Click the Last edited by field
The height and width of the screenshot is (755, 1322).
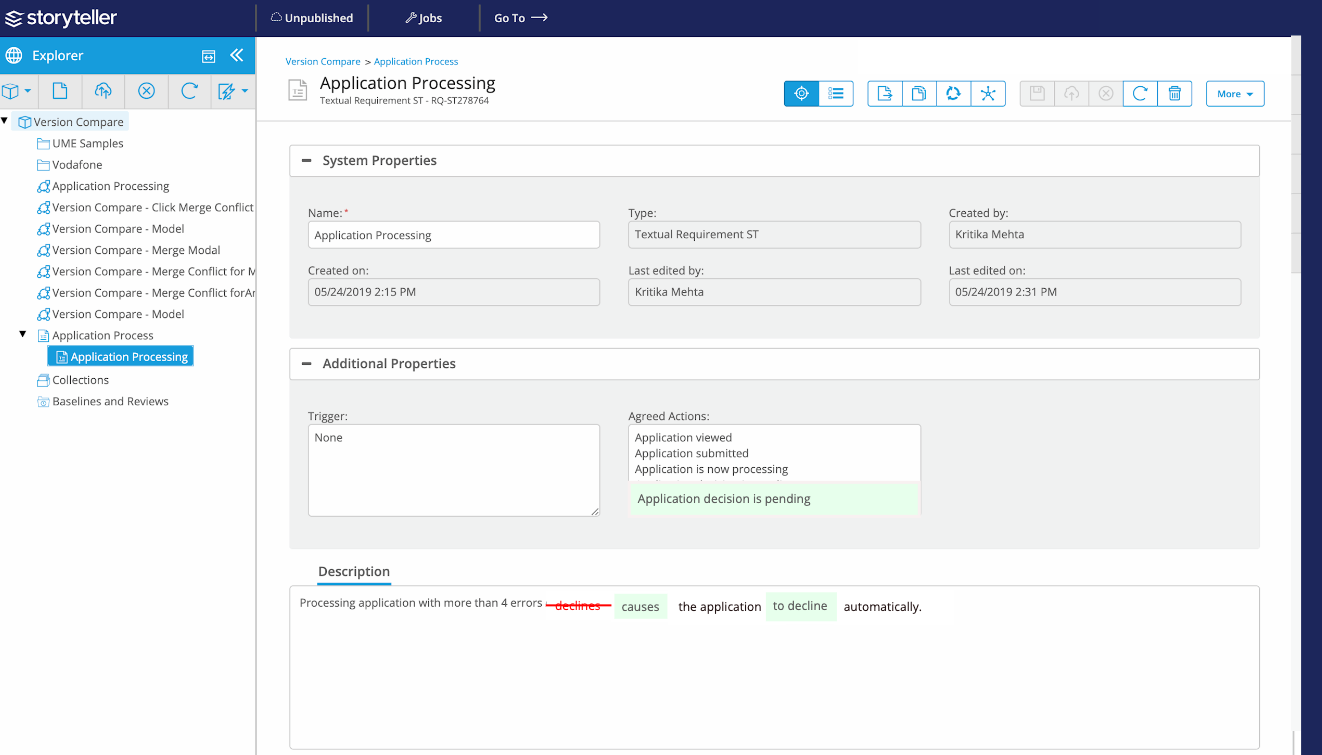tap(774, 292)
